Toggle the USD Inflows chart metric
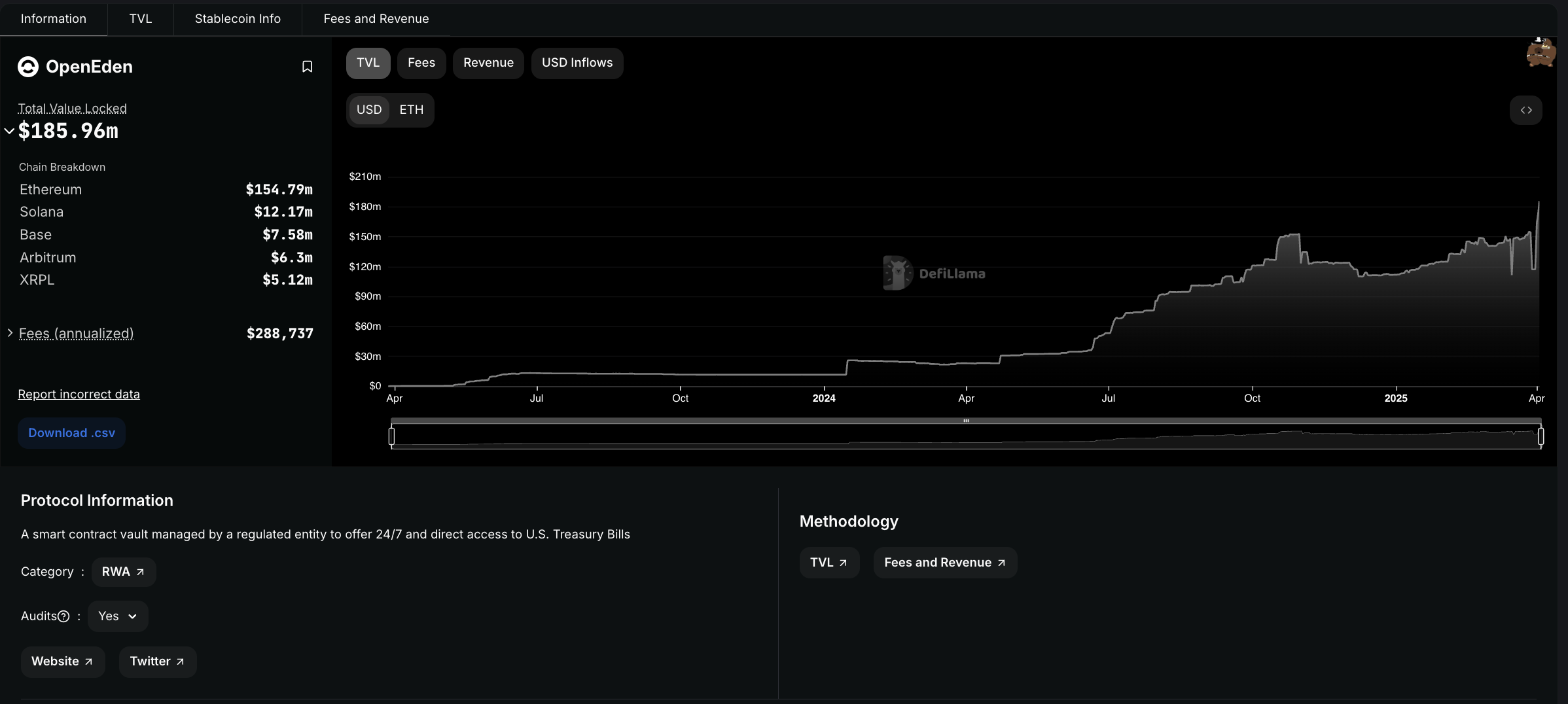This screenshot has height=704, width=1568. 577,63
